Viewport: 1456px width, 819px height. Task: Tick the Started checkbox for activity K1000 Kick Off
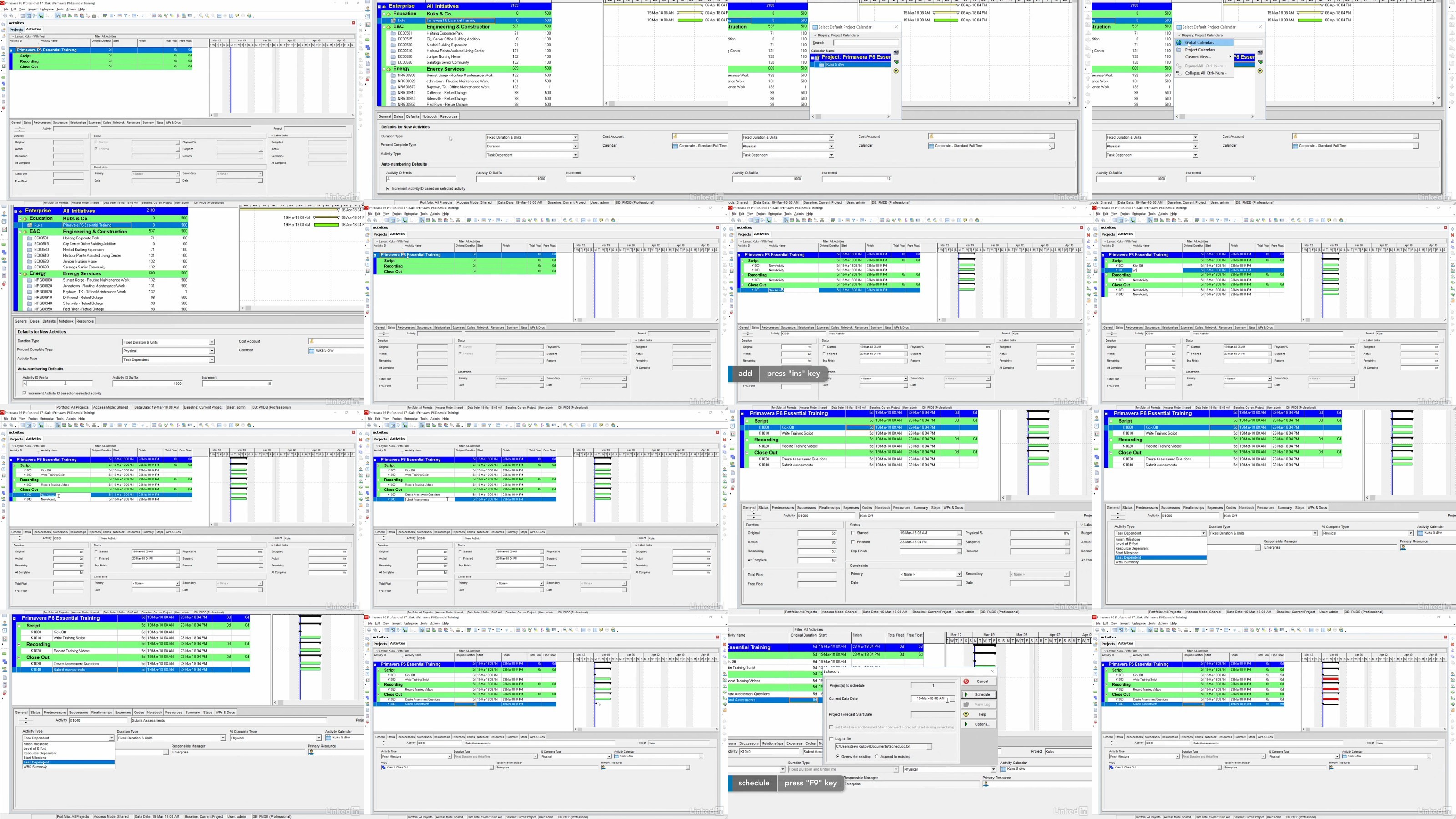[853, 533]
